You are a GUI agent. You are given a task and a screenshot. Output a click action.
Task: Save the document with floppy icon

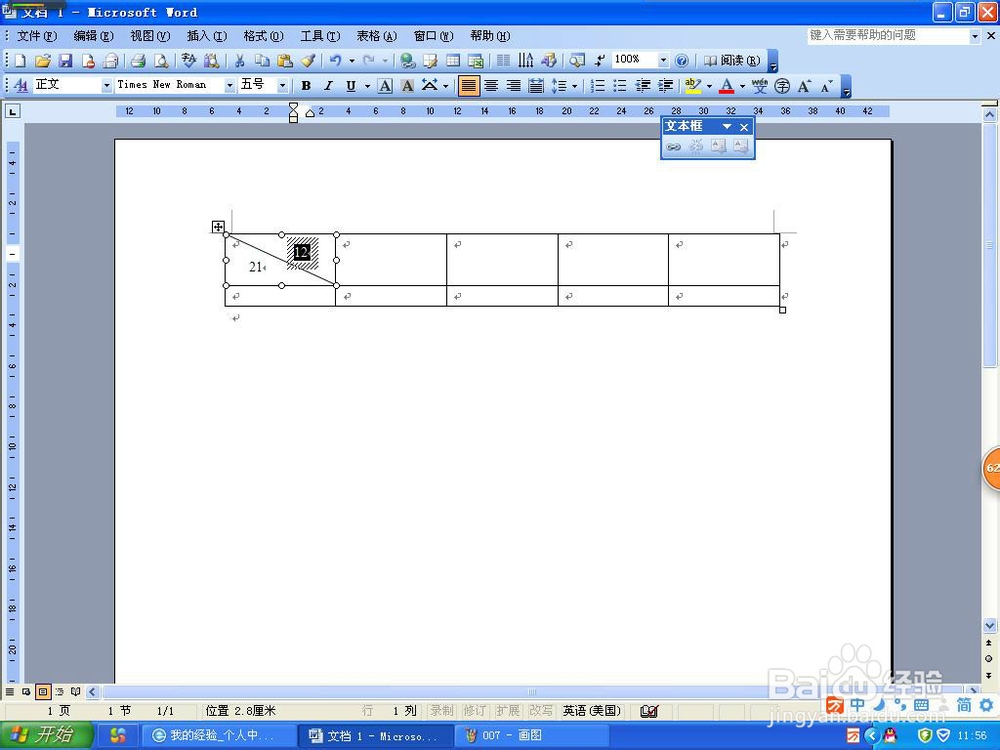[65, 61]
